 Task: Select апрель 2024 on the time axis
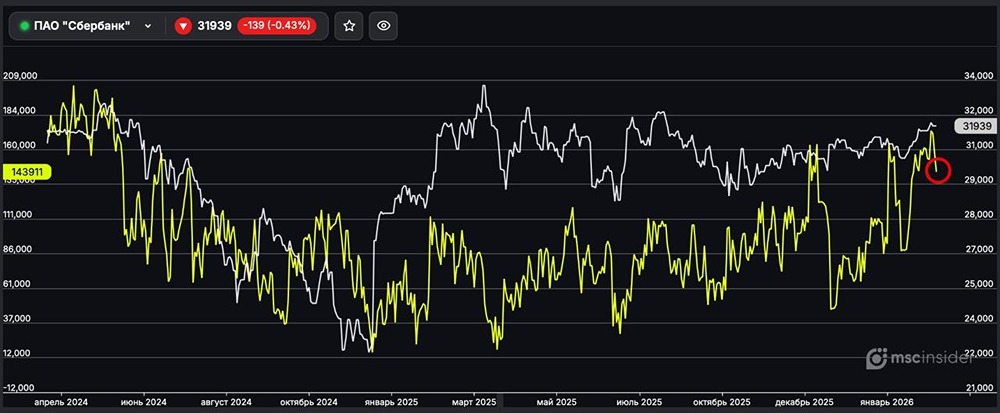[x=61, y=403]
